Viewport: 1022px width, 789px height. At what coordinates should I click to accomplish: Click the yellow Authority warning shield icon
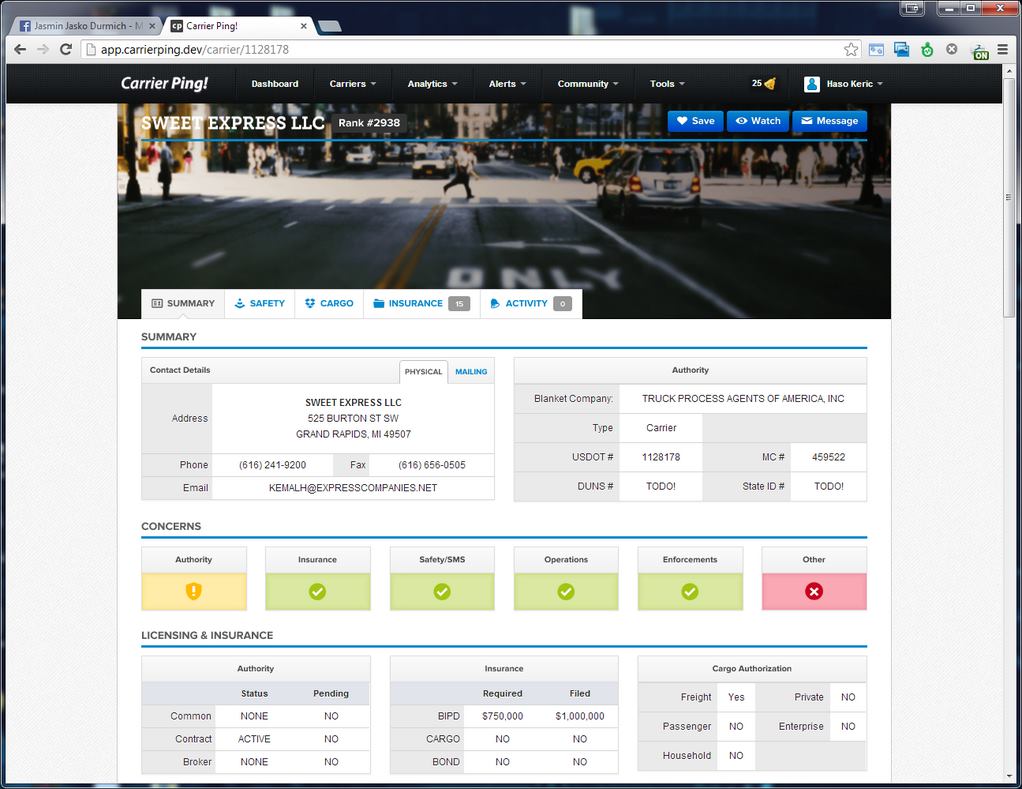194,591
